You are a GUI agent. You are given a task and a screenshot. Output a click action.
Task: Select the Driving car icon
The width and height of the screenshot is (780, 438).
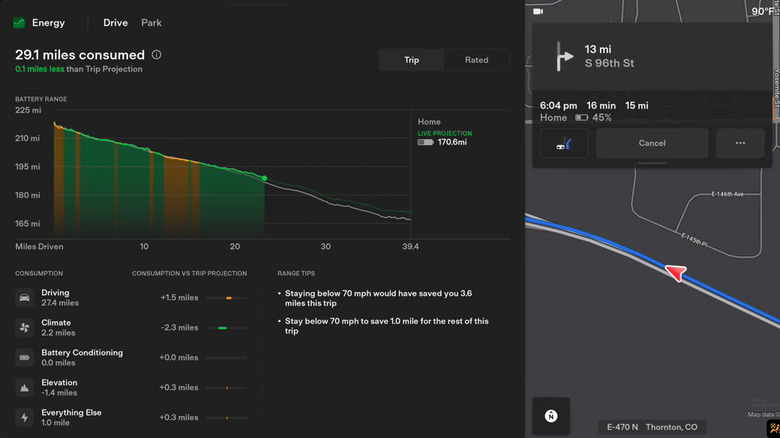pyautogui.click(x=23, y=297)
